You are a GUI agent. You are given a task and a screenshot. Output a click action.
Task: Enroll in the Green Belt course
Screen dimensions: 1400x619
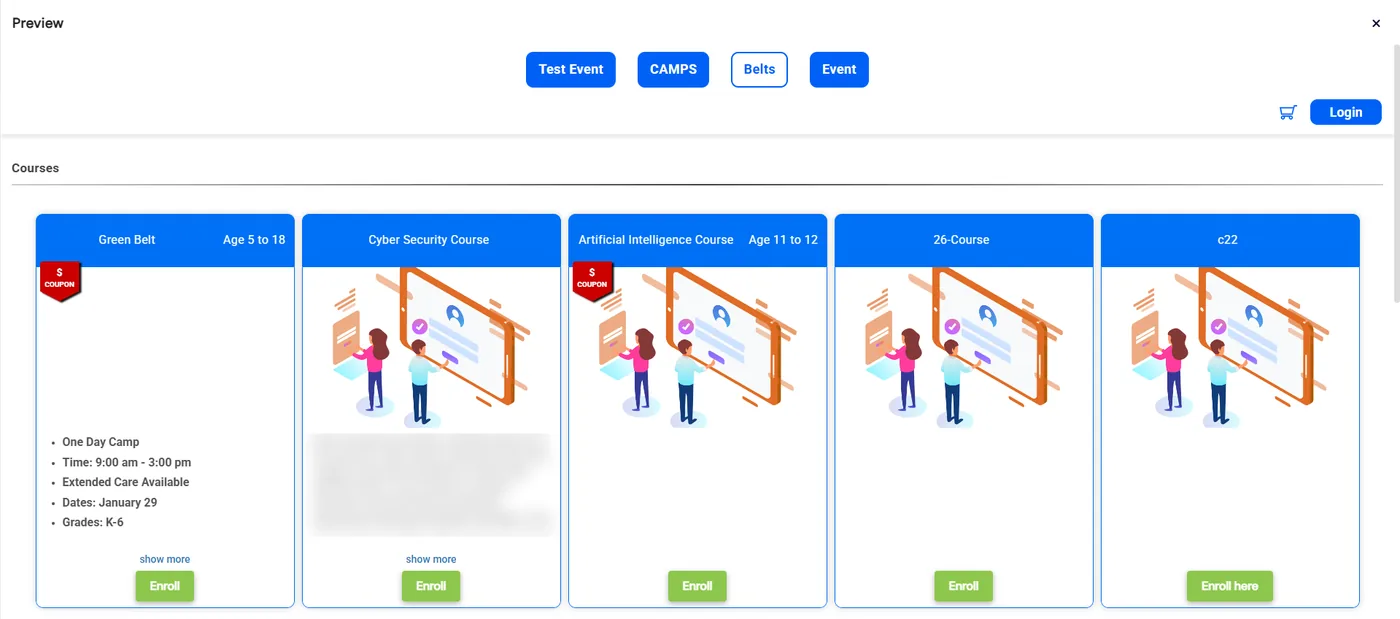click(165, 586)
